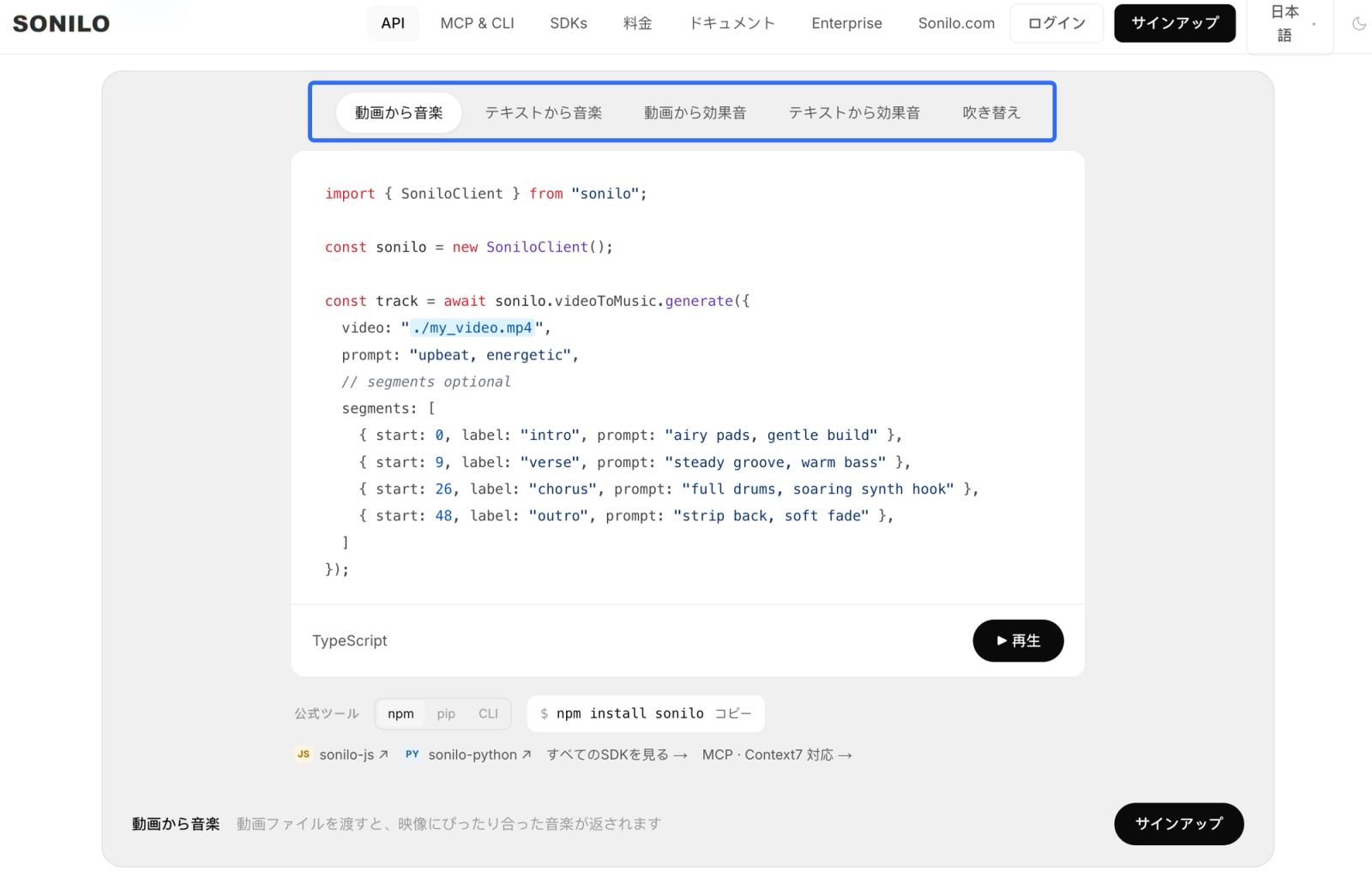Screen dimensions: 1372x883
Task: Click the "steady groove, warm bass" string
Action: (x=775, y=463)
